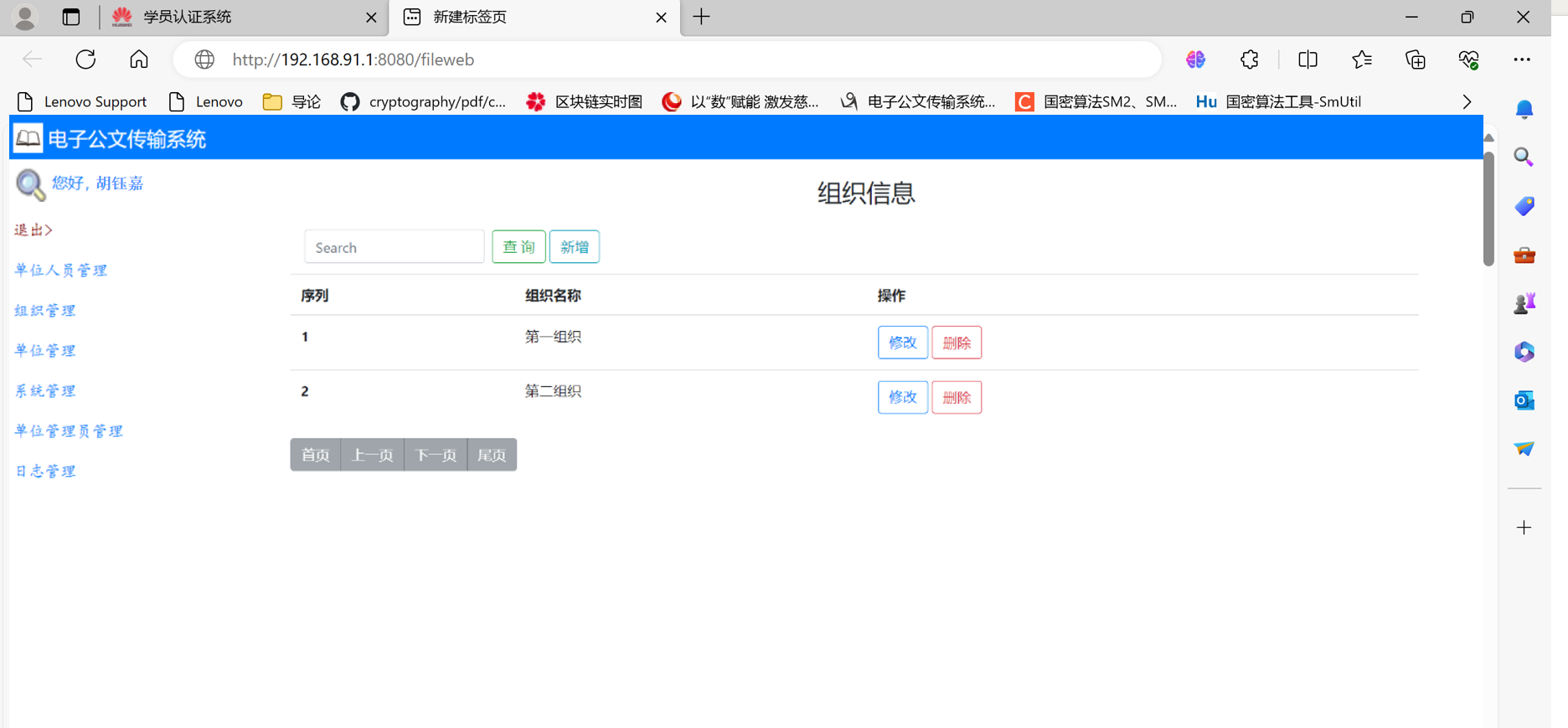Reload the page with the refresh icon
This screenshot has height=728, width=1568.
tap(85, 59)
